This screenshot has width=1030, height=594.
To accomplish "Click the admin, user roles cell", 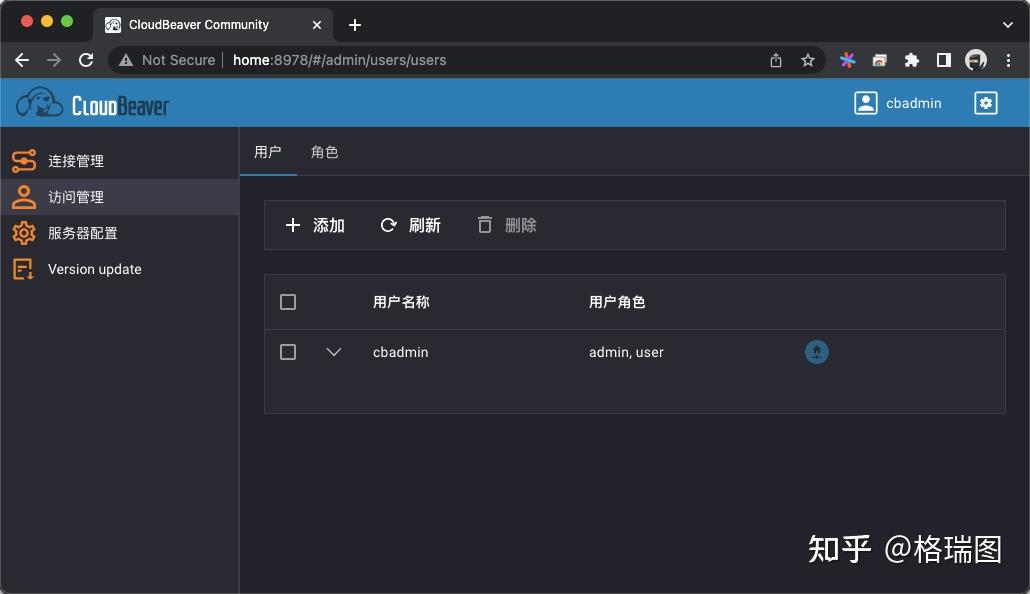I will click(x=626, y=352).
